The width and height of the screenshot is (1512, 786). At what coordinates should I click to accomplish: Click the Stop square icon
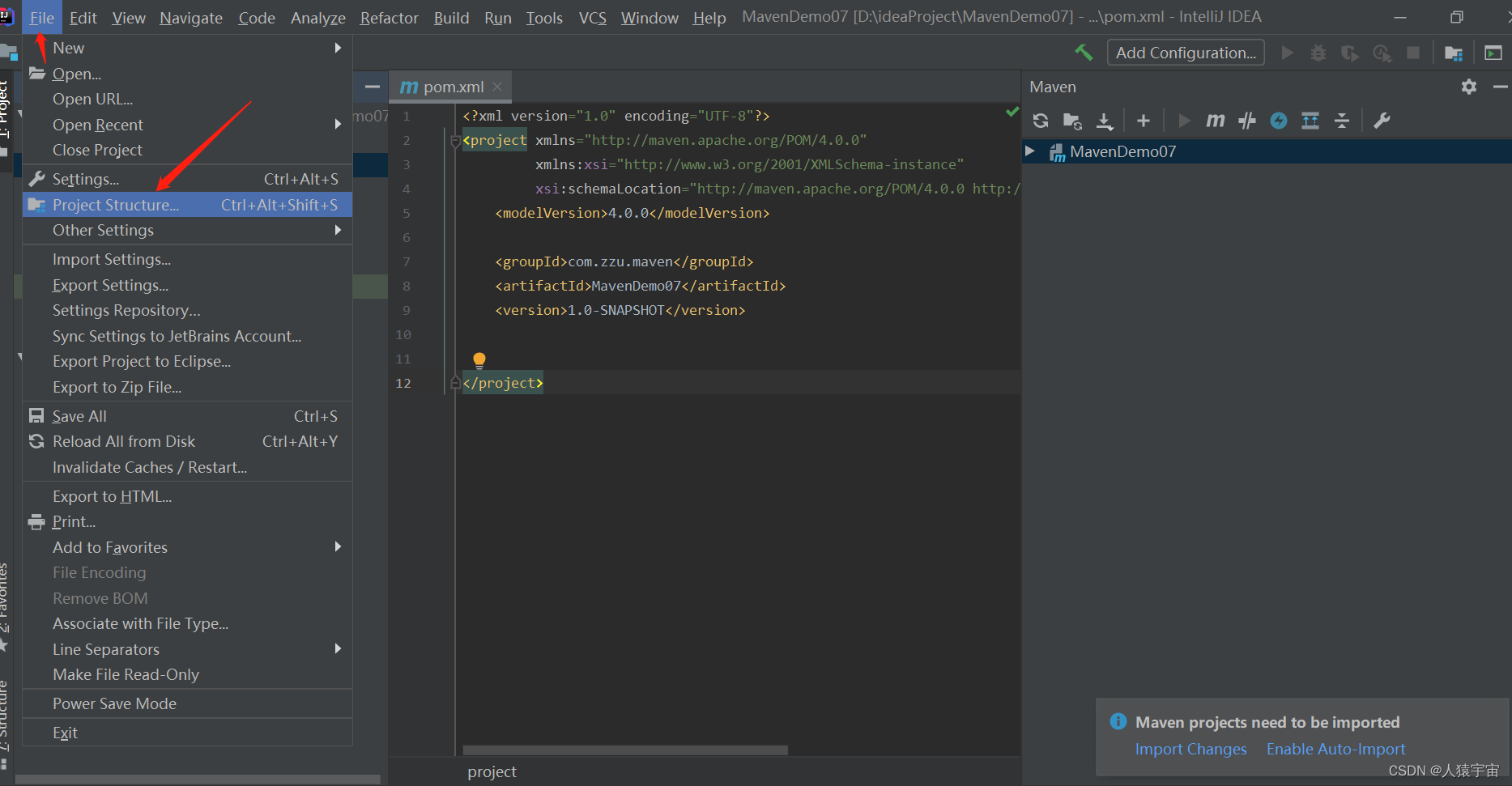click(1413, 53)
